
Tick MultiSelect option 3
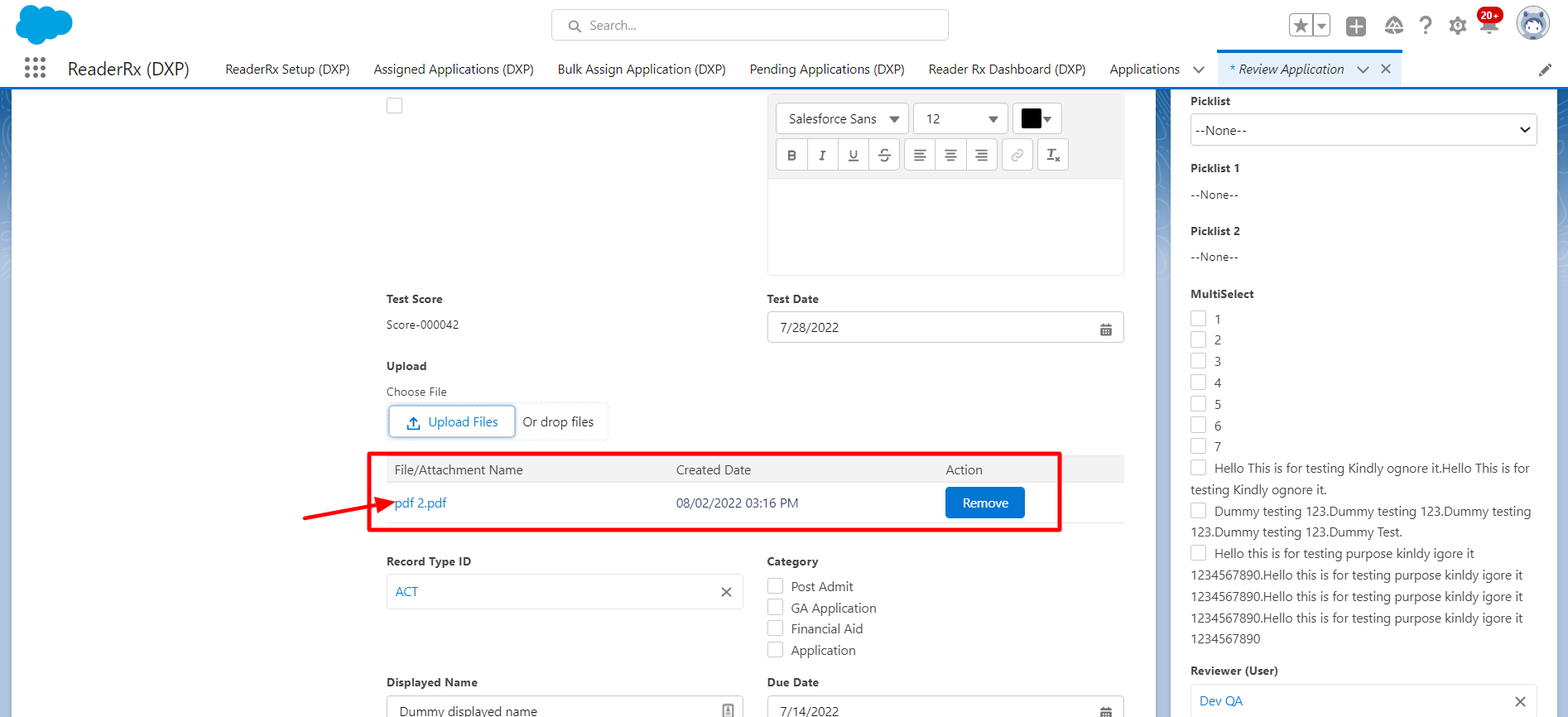point(1198,361)
